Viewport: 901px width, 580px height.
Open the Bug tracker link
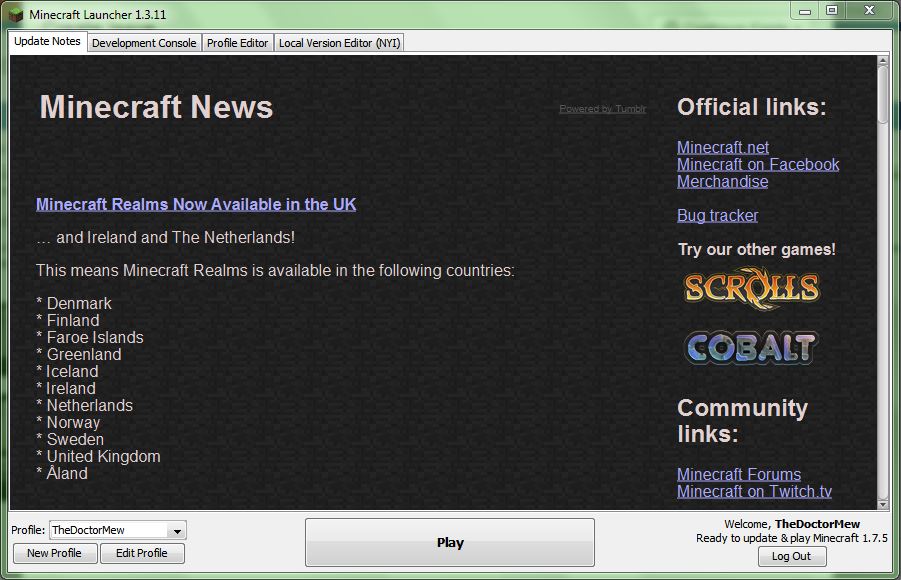[x=717, y=216]
